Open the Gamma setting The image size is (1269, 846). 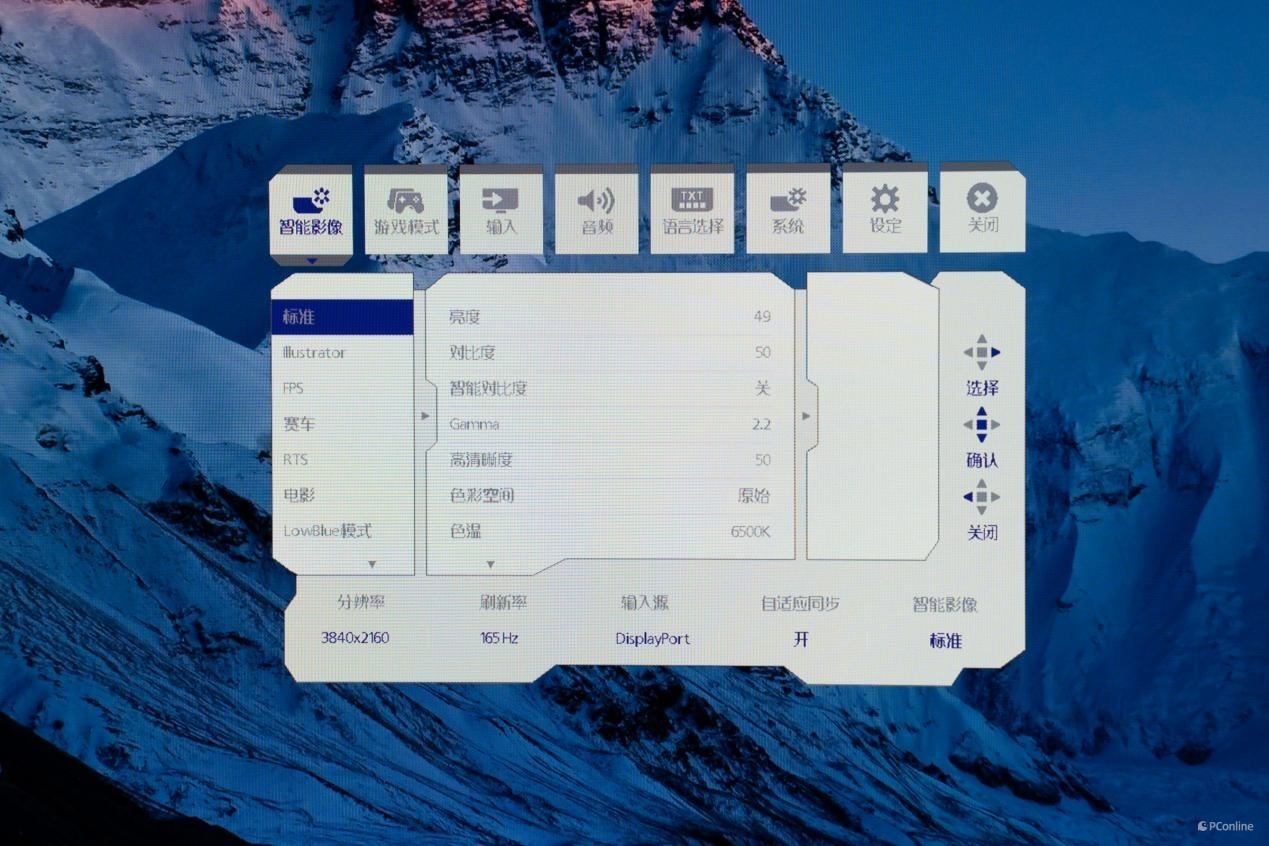tap(610, 424)
